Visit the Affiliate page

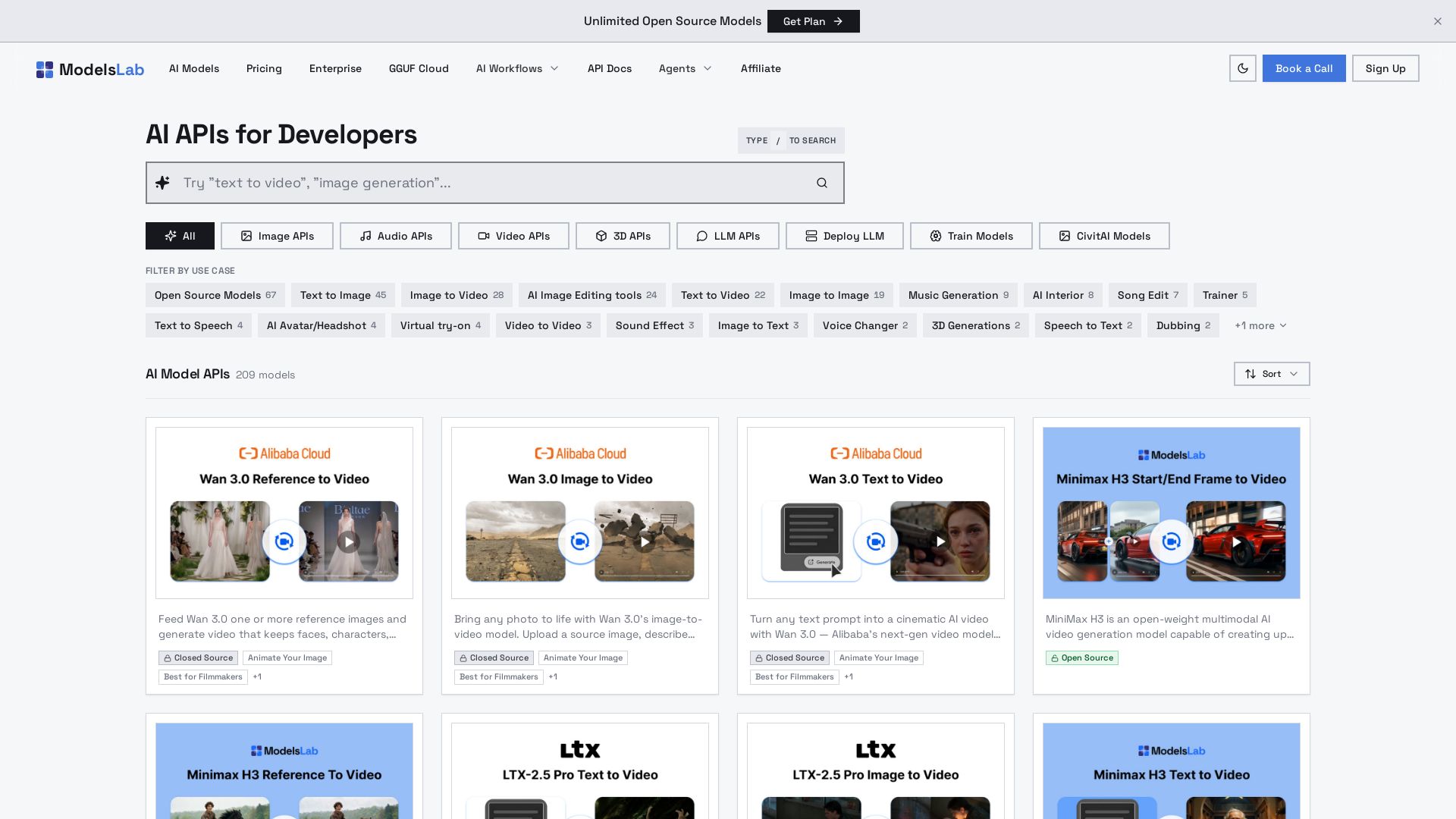761,68
